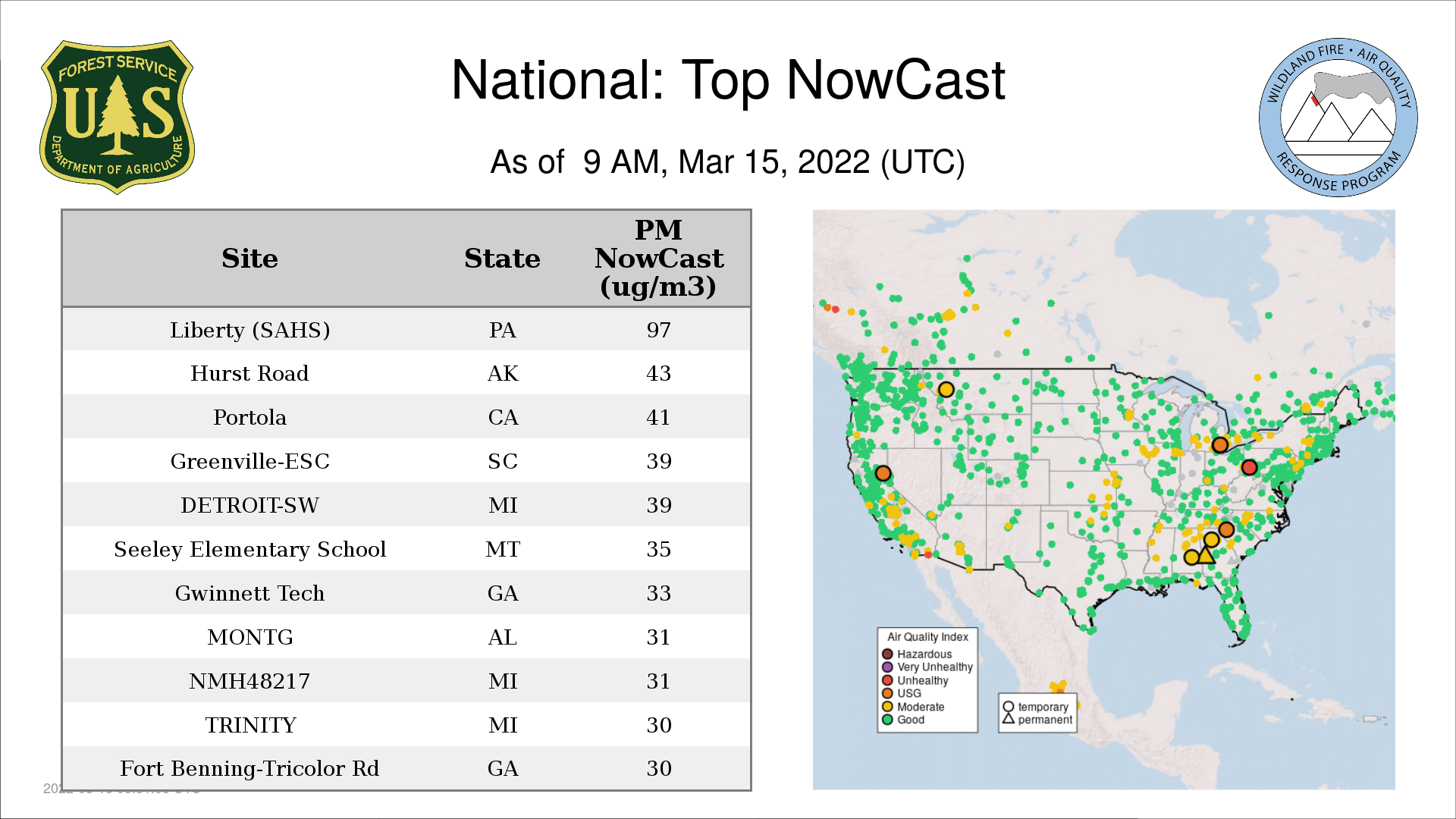This screenshot has width=1456, height=819.
Task: Click the Very Unhealthy purple legend swatch
Action: coord(887,667)
